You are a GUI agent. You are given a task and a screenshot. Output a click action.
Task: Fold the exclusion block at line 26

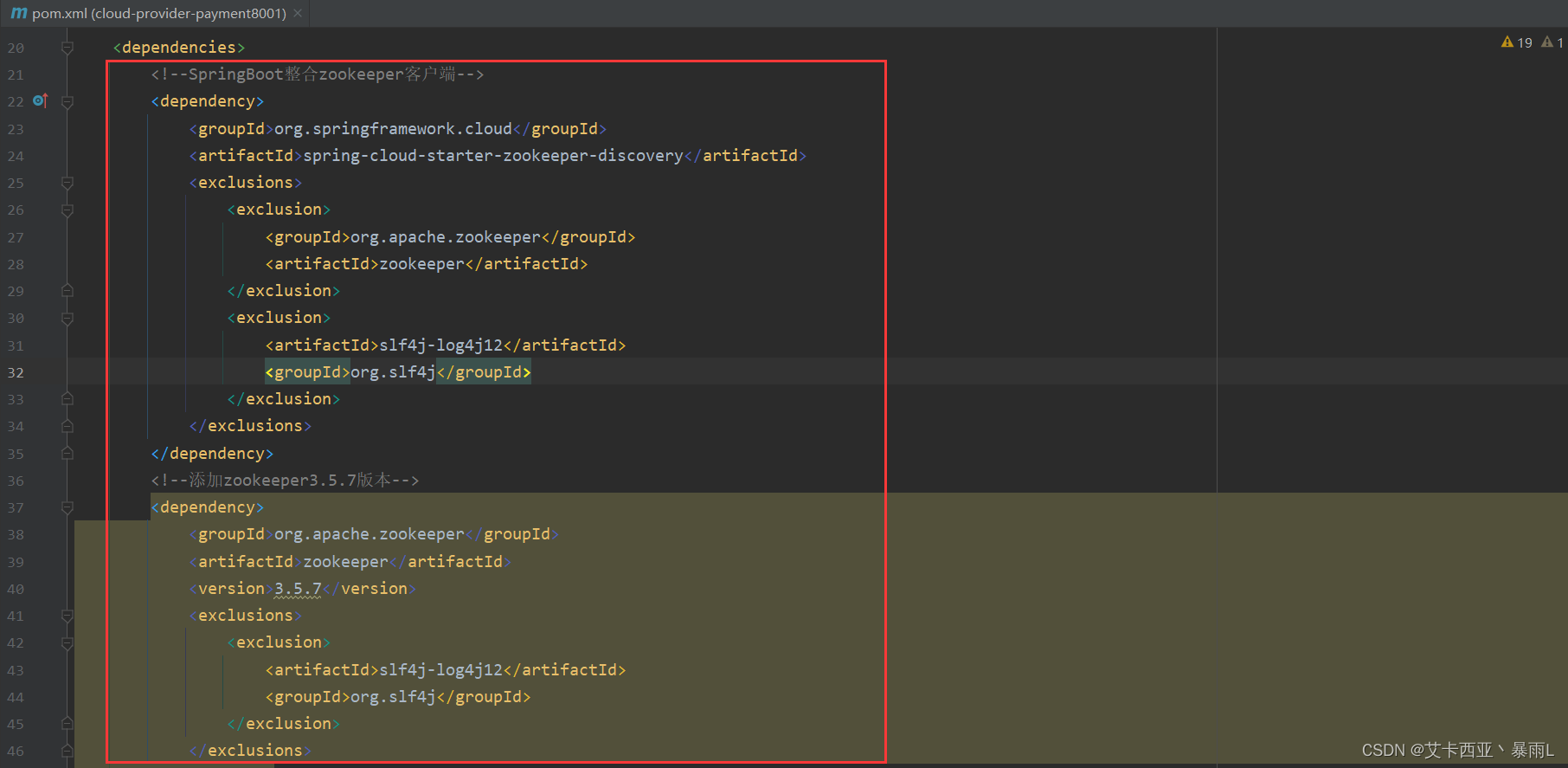[x=67, y=210]
